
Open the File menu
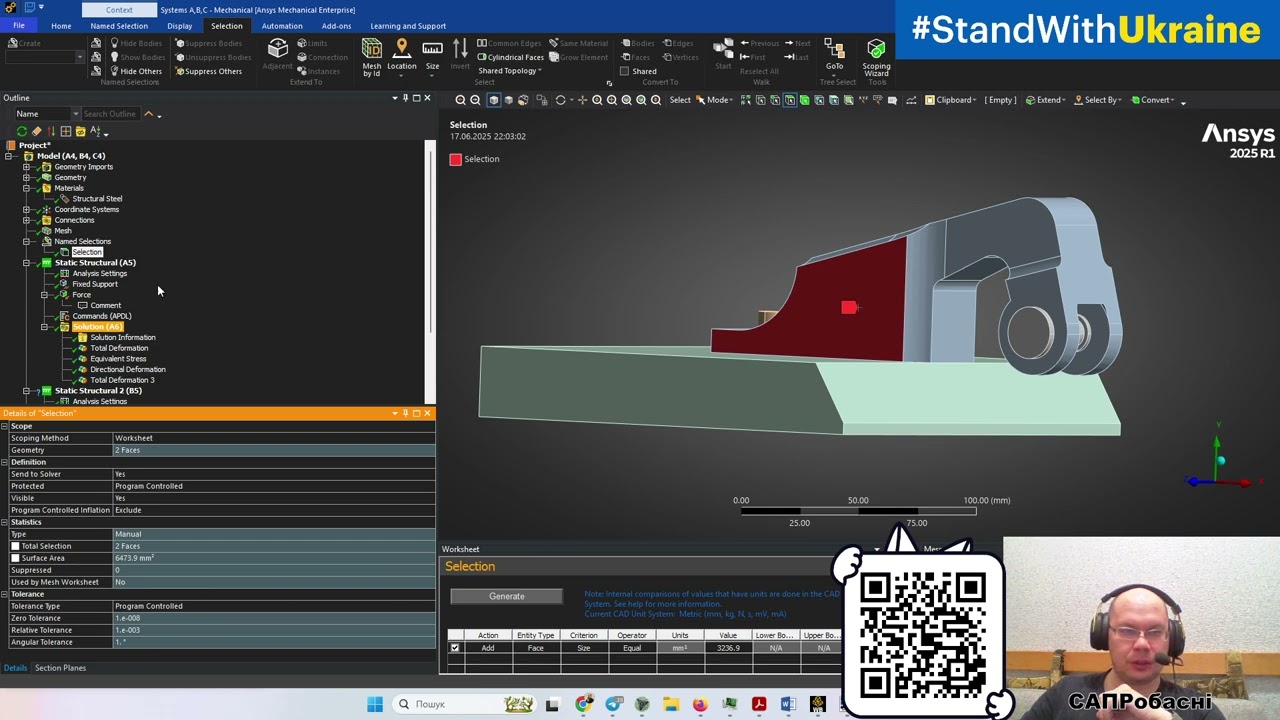click(19, 26)
